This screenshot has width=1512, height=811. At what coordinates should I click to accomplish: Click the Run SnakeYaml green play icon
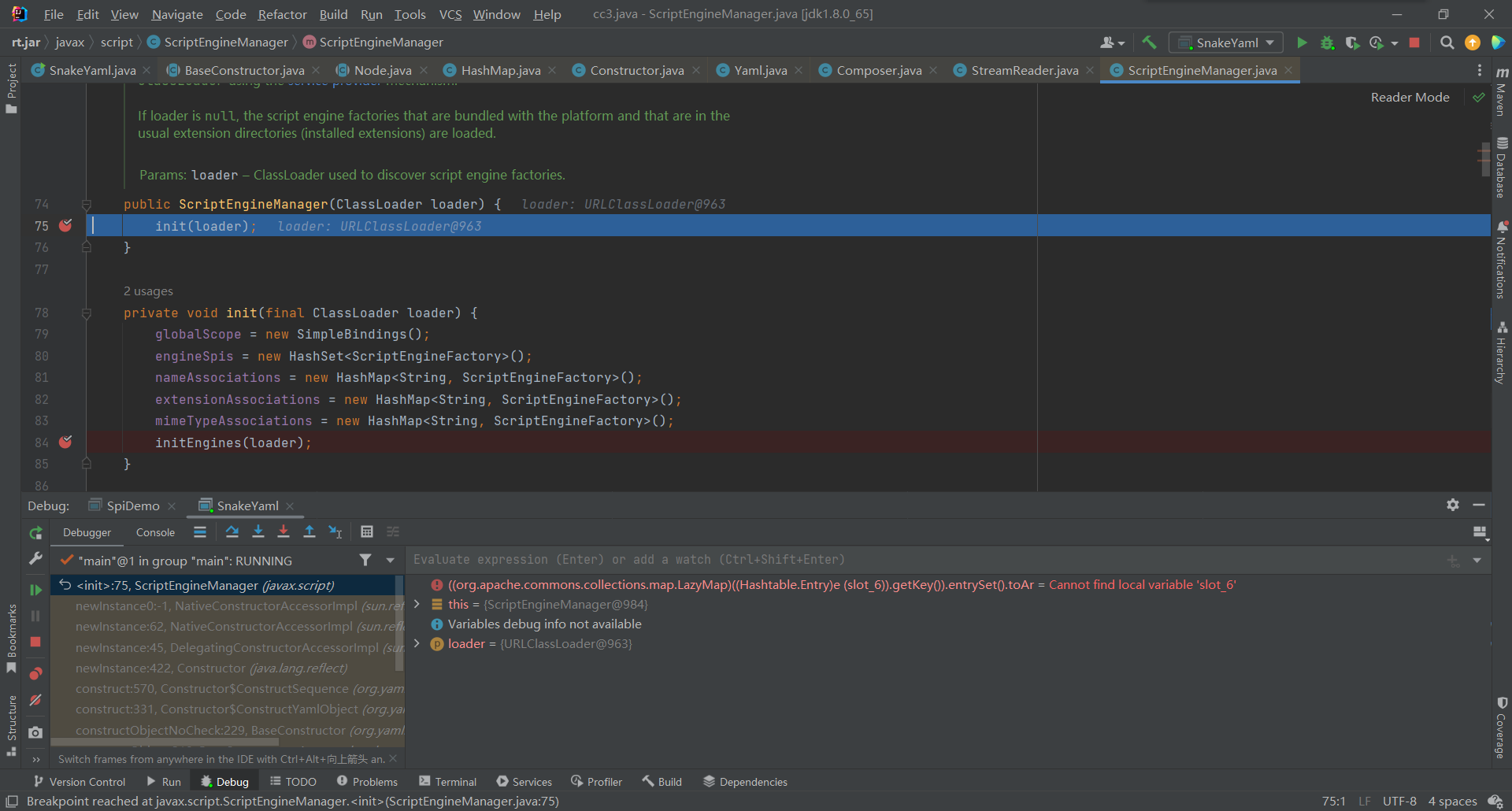1302,43
